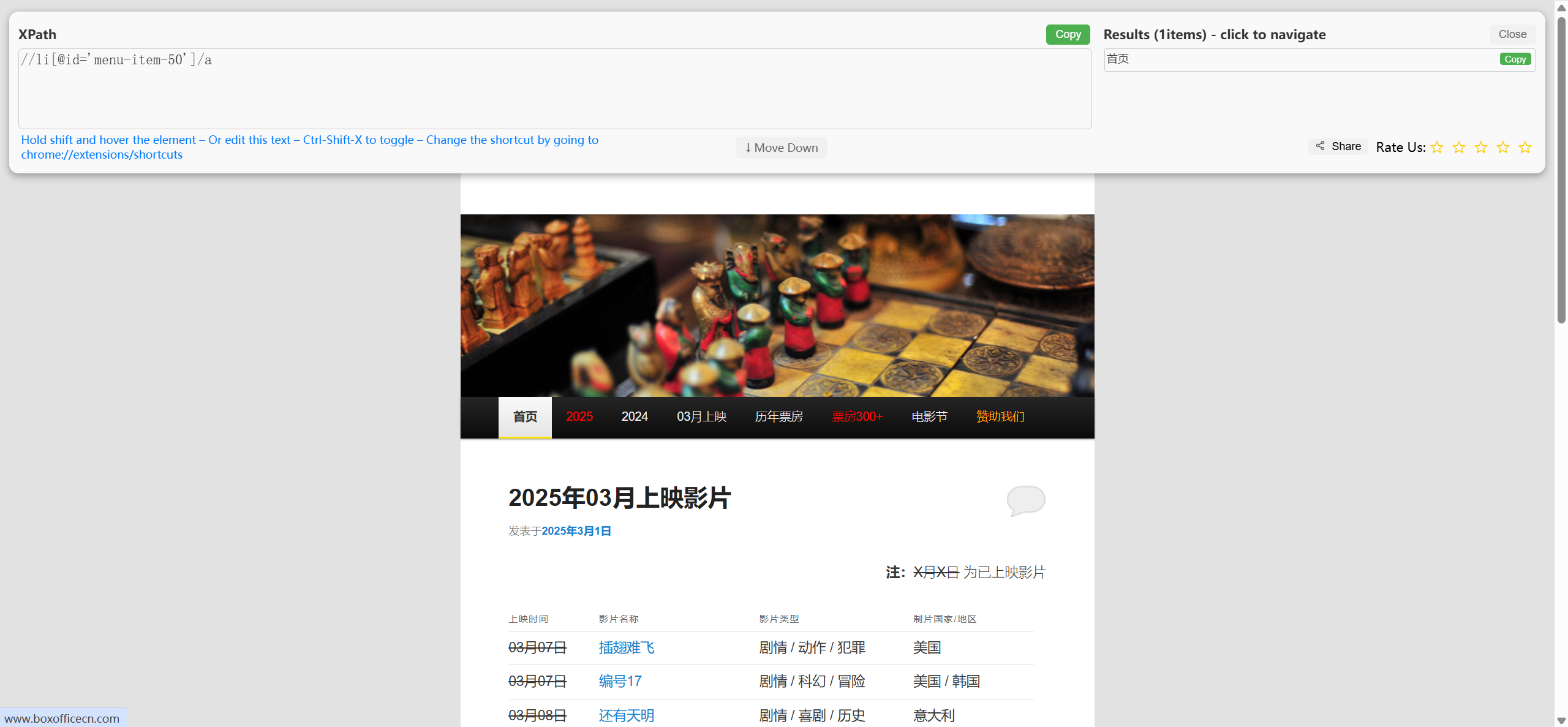Click the page scrollbar down arrow

(x=1561, y=721)
